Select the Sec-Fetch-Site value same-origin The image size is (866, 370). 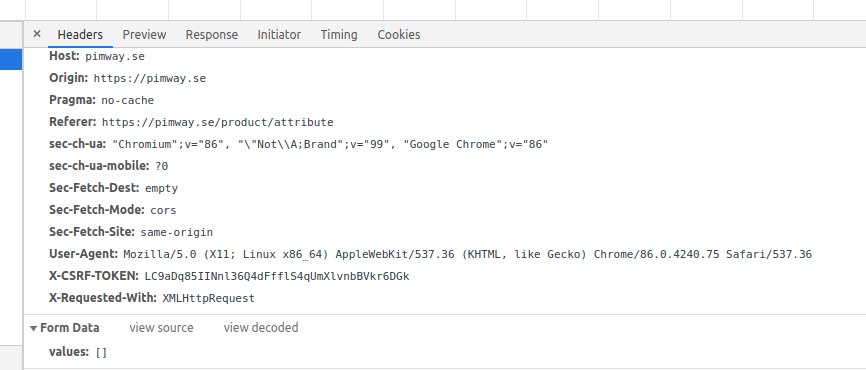[177, 232]
